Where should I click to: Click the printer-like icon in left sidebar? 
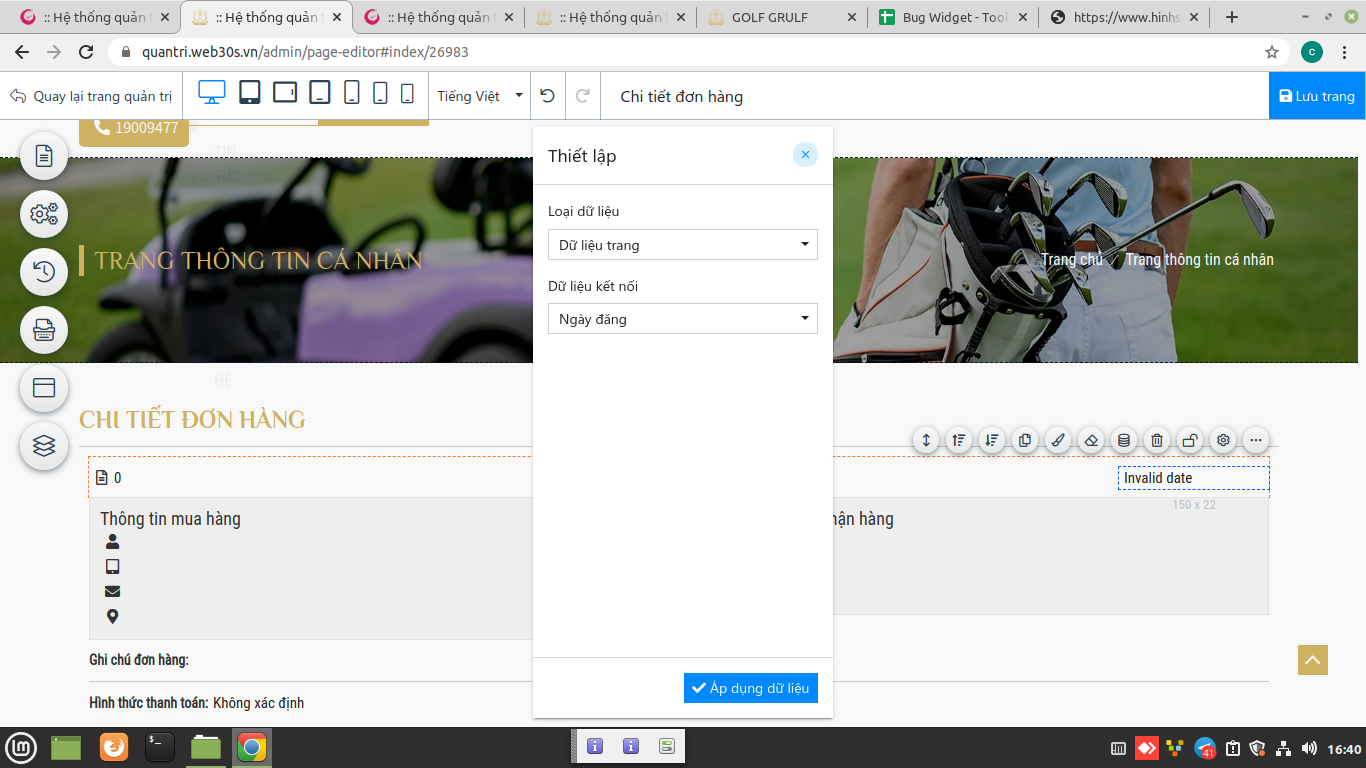coord(44,330)
